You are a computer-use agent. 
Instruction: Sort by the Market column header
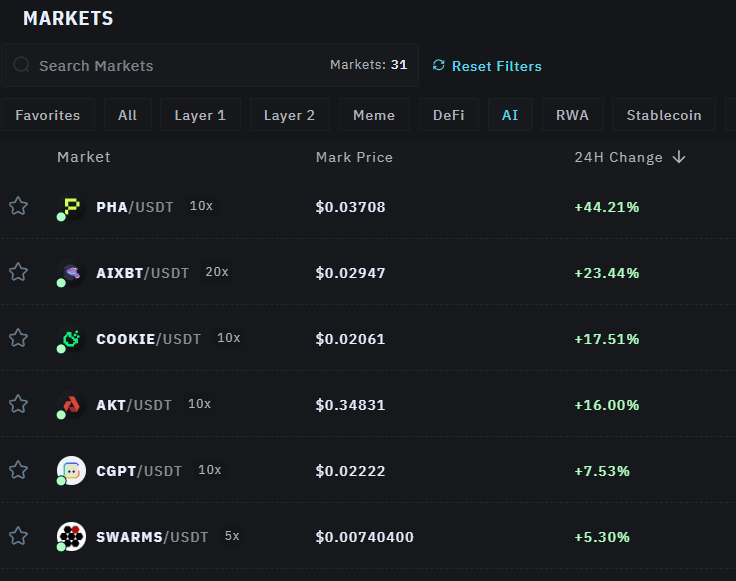point(84,157)
